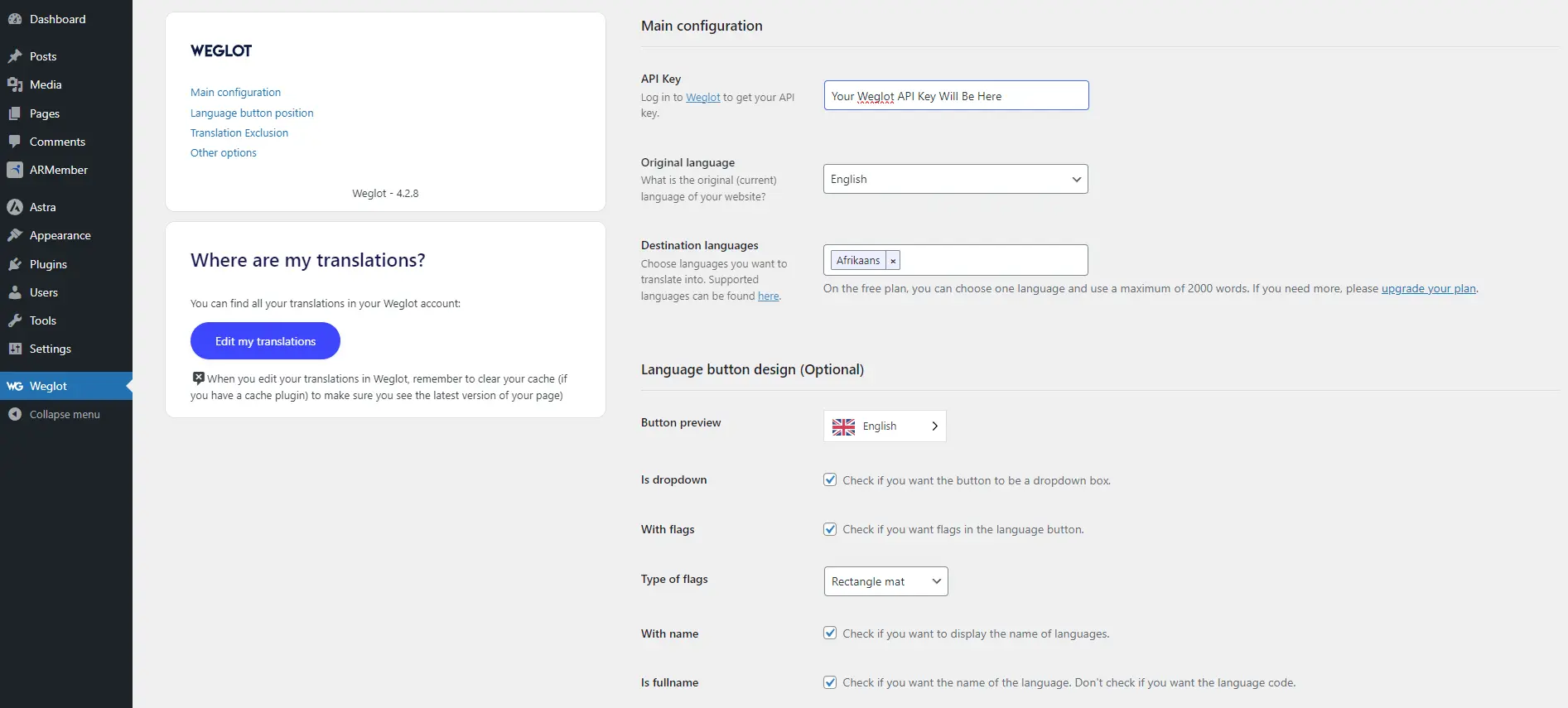Click the cache notice speech icon
Viewport: 1568px width, 708px height.
(198, 378)
